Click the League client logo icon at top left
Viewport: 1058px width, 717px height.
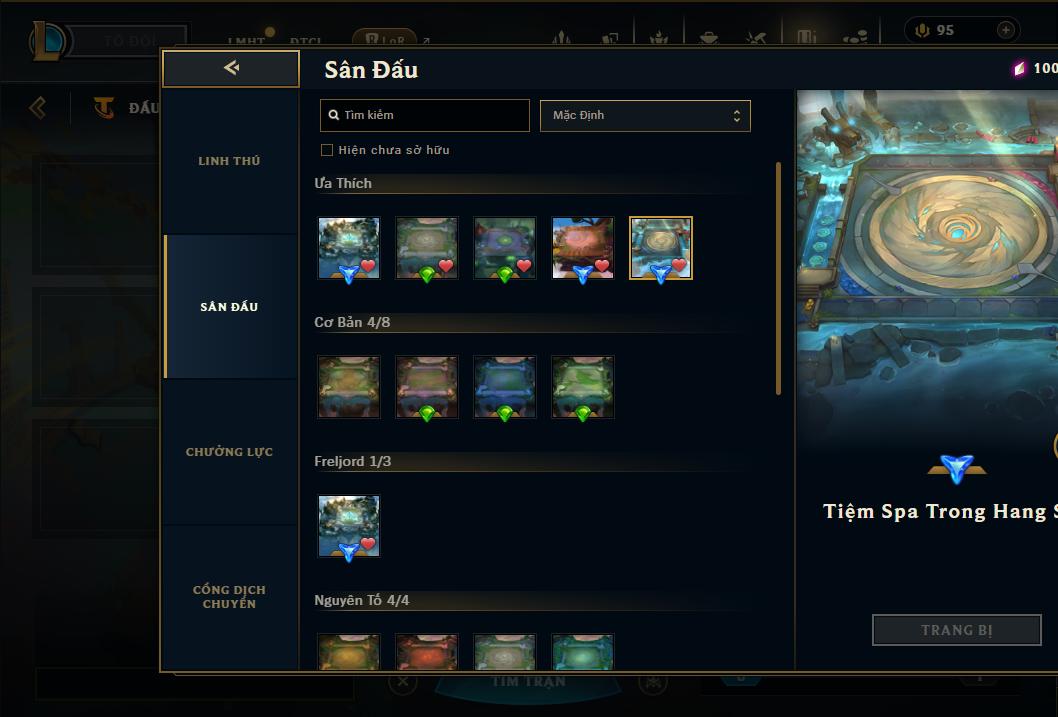[48, 40]
